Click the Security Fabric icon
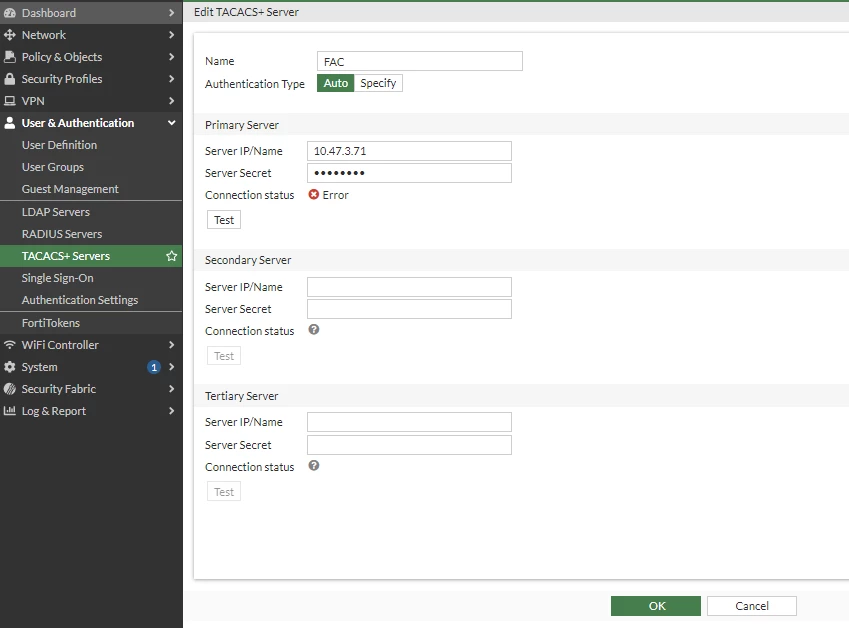This screenshot has height=628, width=849. [10, 389]
